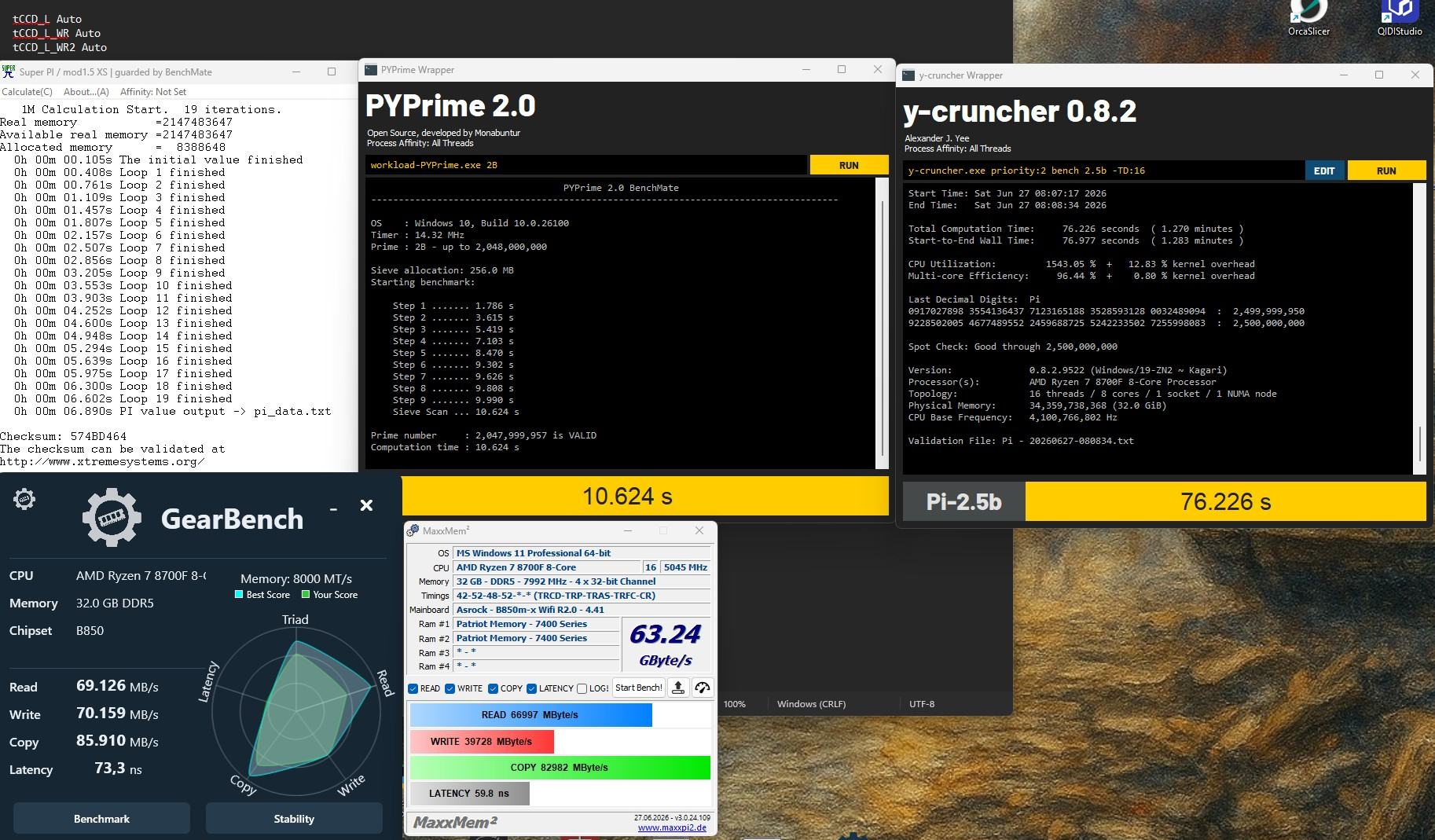1435x840 pixels.
Task: Click the MaxxMem speedometer gauge icon
Action: pos(703,688)
